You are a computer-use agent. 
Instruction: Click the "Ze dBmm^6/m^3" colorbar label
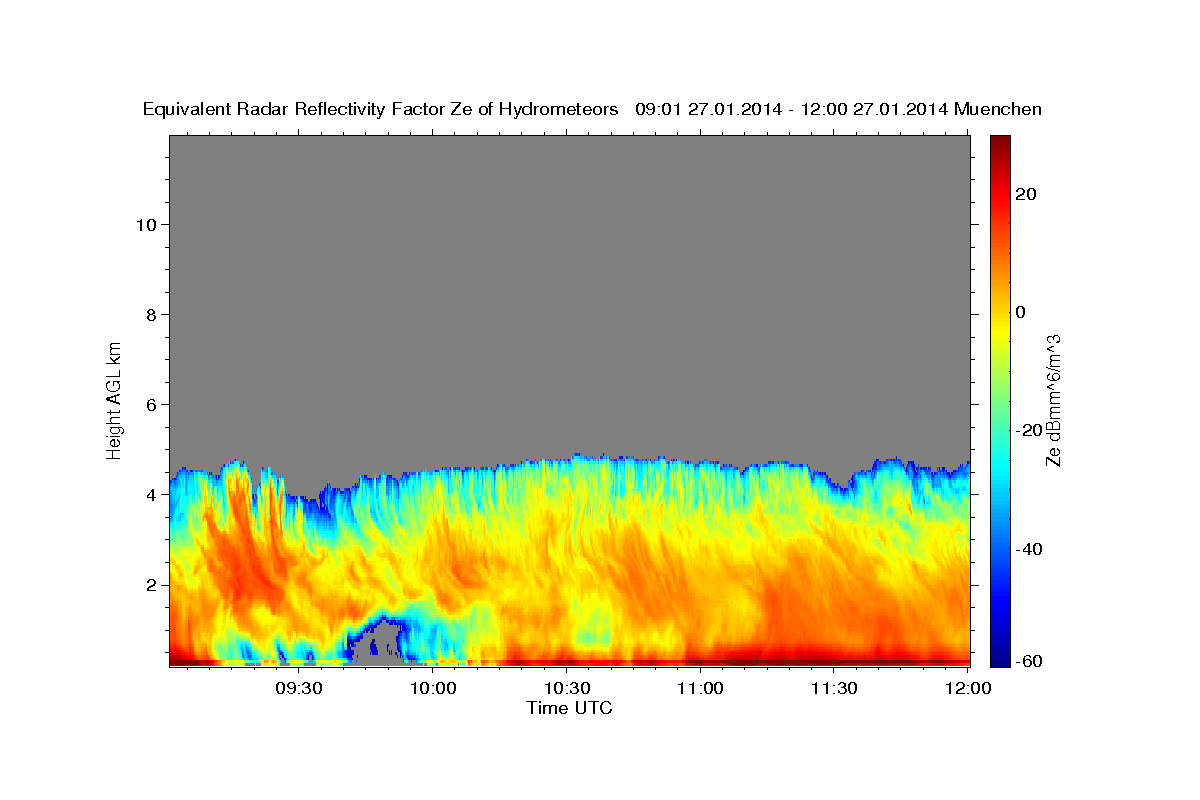pyautogui.click(x=1053, y=400)
